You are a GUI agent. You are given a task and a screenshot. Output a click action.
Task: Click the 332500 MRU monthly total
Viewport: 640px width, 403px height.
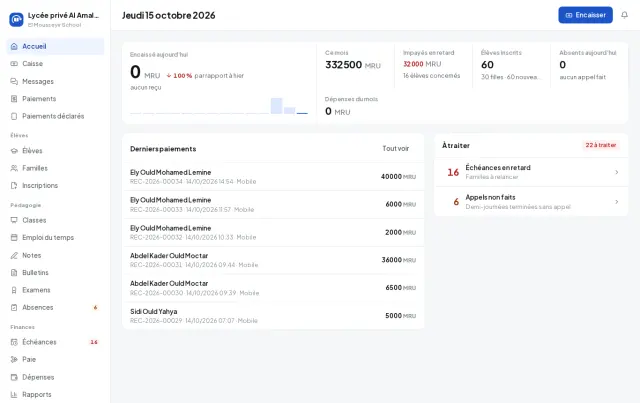coord(353,65)
